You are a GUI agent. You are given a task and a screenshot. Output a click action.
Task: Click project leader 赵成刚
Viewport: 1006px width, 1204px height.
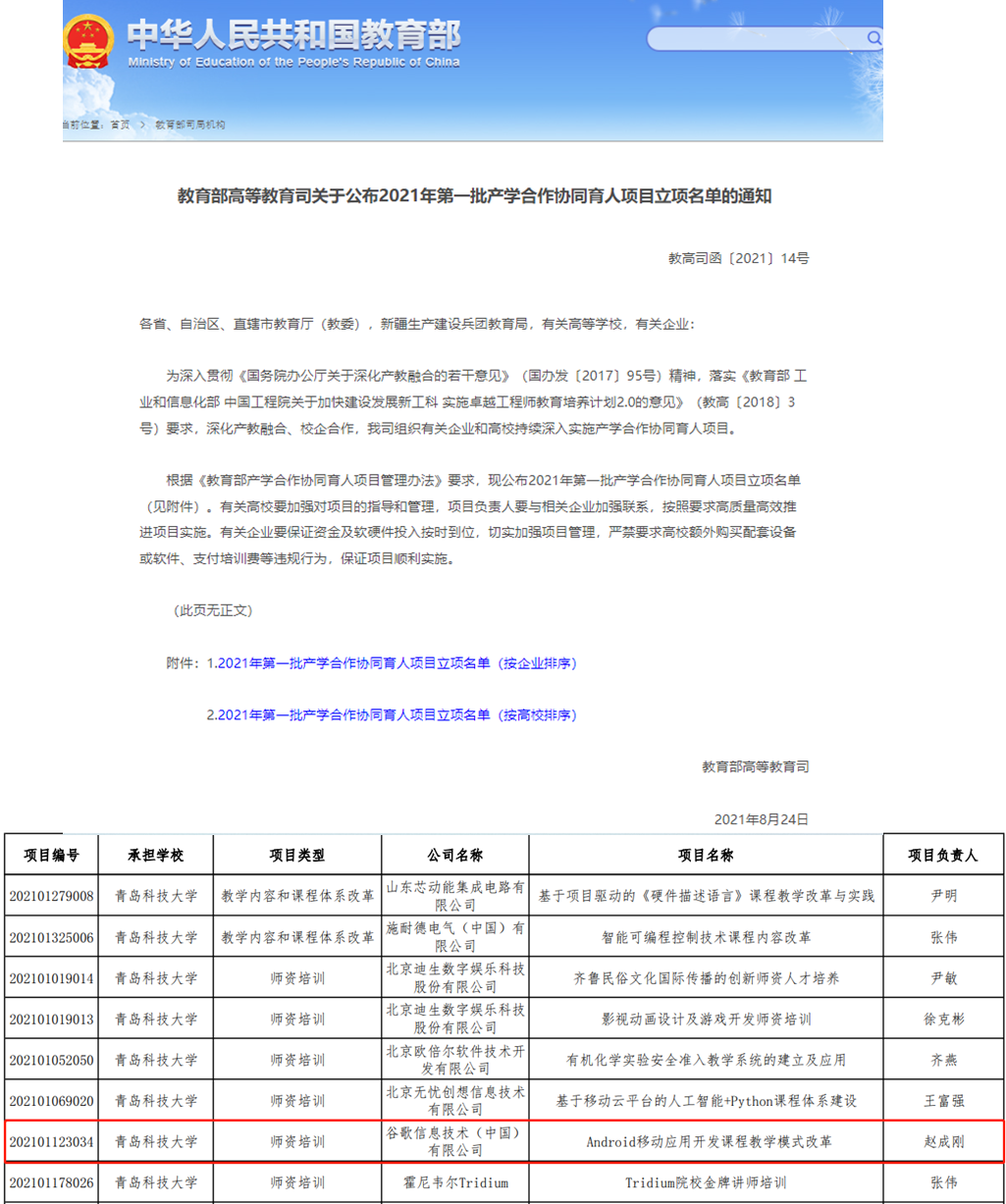pos(943,1142)
